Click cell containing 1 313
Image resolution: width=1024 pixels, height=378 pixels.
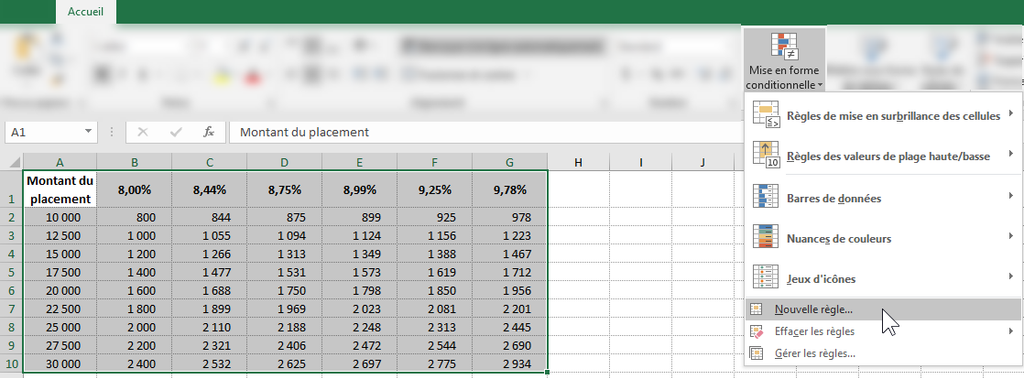(285, 254)
